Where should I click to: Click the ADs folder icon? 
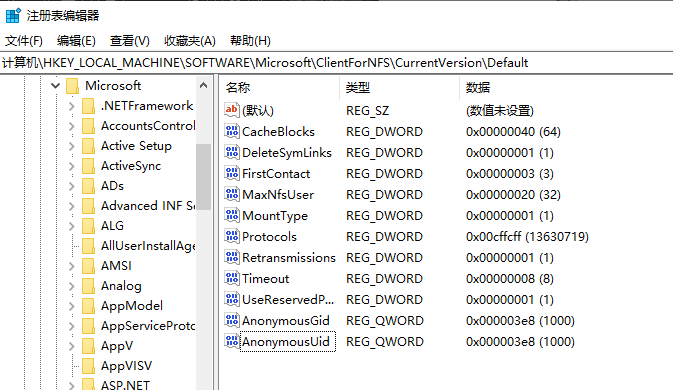pyautogui.click(x=88, y=186)
